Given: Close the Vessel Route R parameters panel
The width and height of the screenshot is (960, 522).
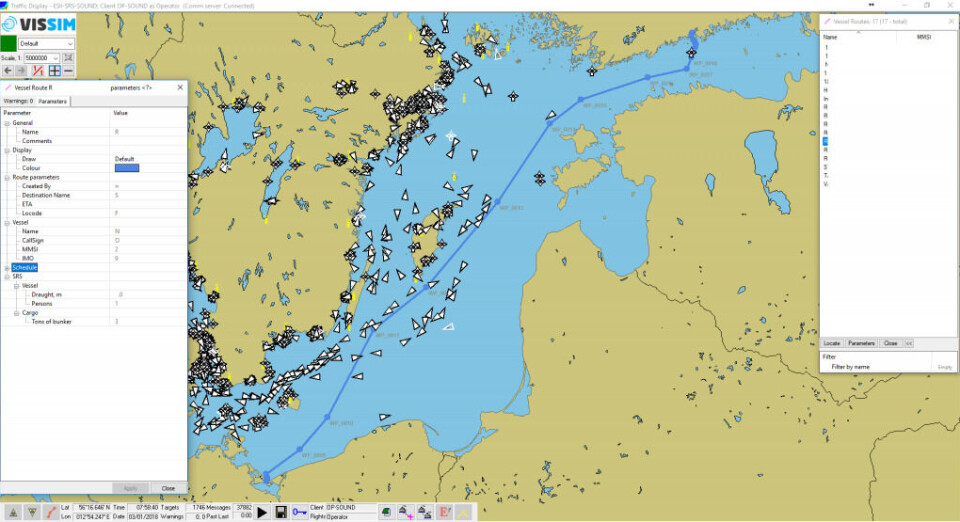Looking at the screenshot, I should (x=180, y=88).
